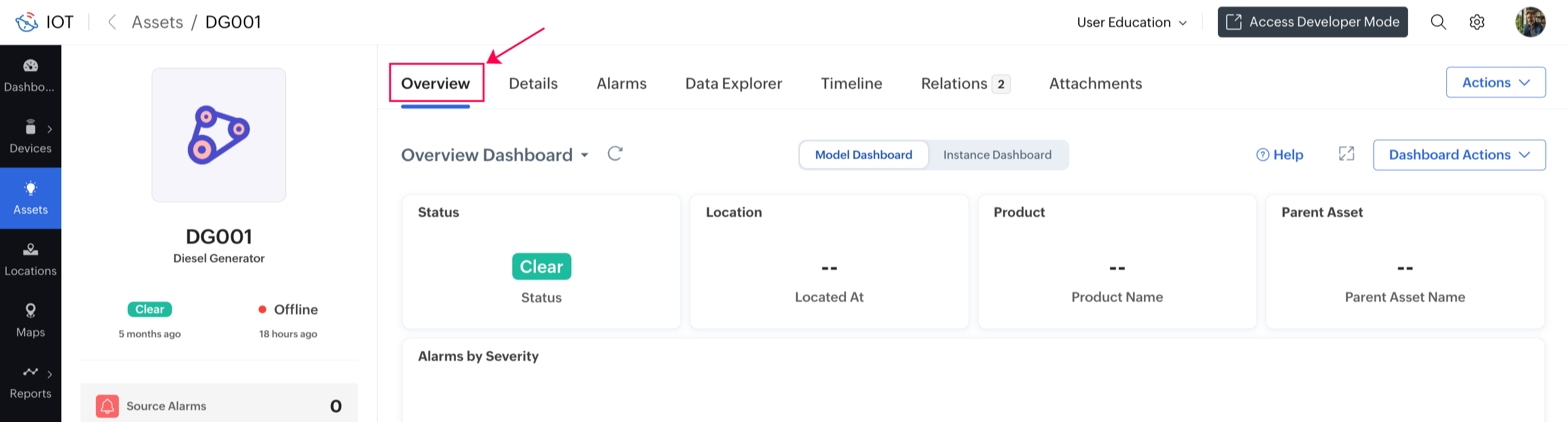
Task: Expand the Dashboard Actions dropdown
Action: pyautogui.click(x=1458, y=155)
